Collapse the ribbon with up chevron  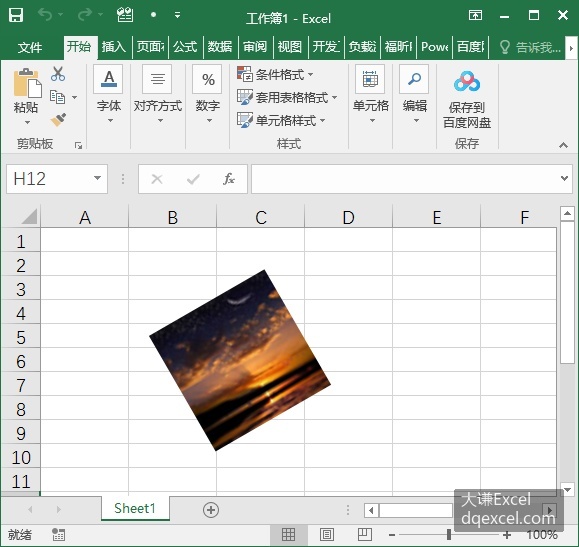pyautogui.click(x=563, y=145)
